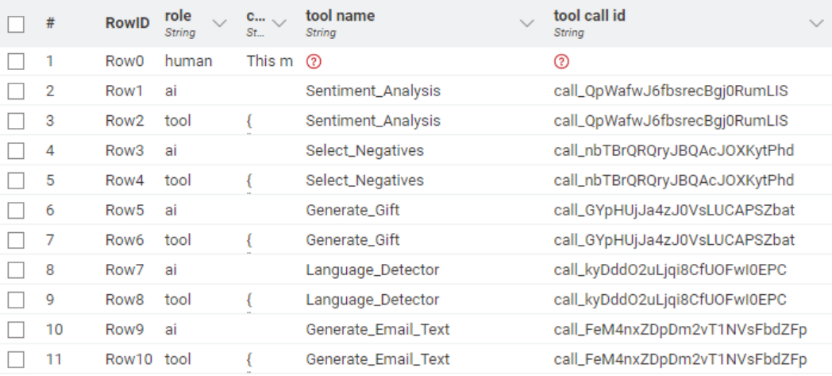Viewport: 832px width, 376px height.
Task: Select the Sentiment_Analysis cell in Row1
Action: 373,91
